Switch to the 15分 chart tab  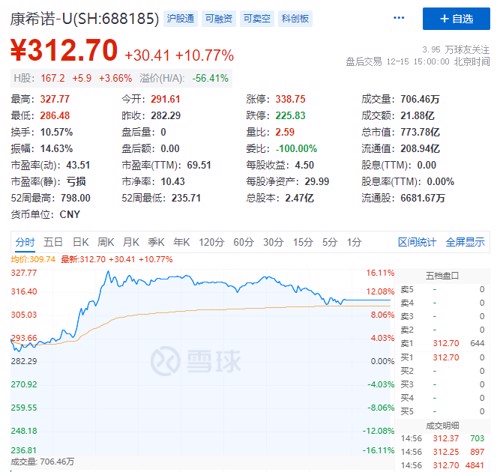click(x=303, y=242)
